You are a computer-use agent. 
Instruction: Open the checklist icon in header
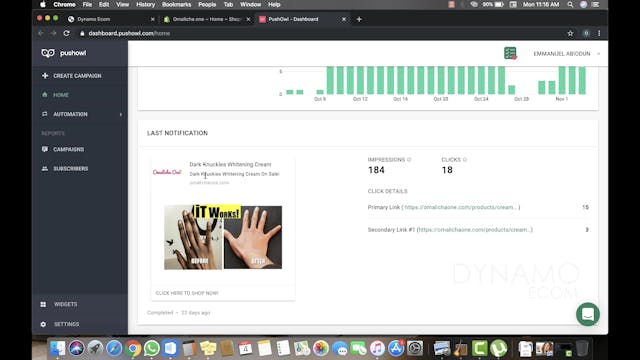pos(510,53)
